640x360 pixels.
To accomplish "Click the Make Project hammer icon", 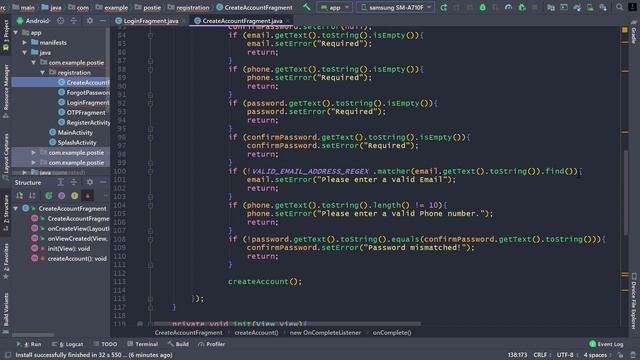I will [x=307, y=7].
